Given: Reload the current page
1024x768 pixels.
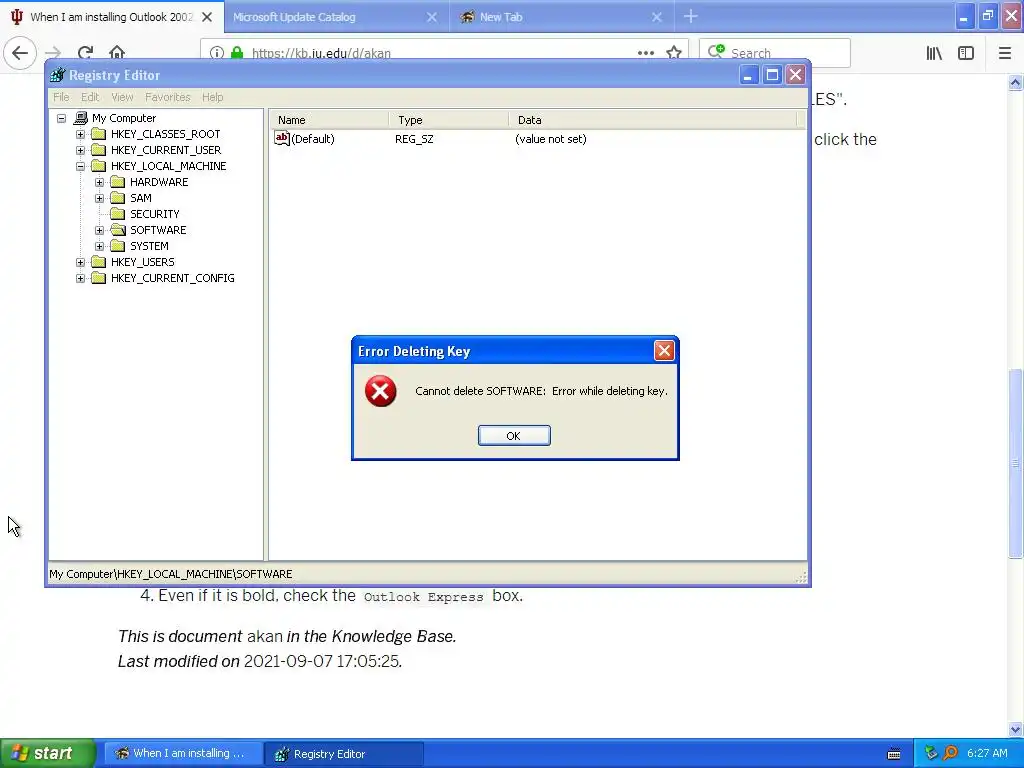Looking at the screenshot, I should tap(86, 53).
